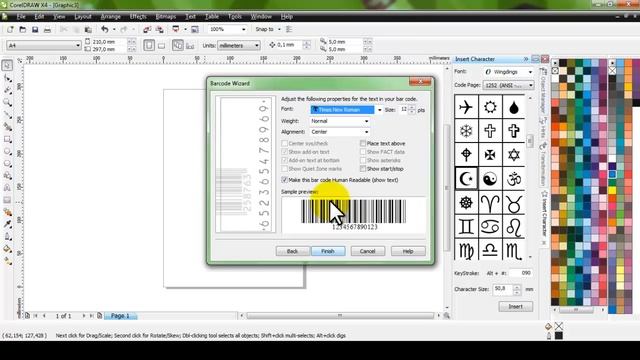The image size is (640, 360).
Task: Select the Cancer zodiac character
Action: point(490,226)
